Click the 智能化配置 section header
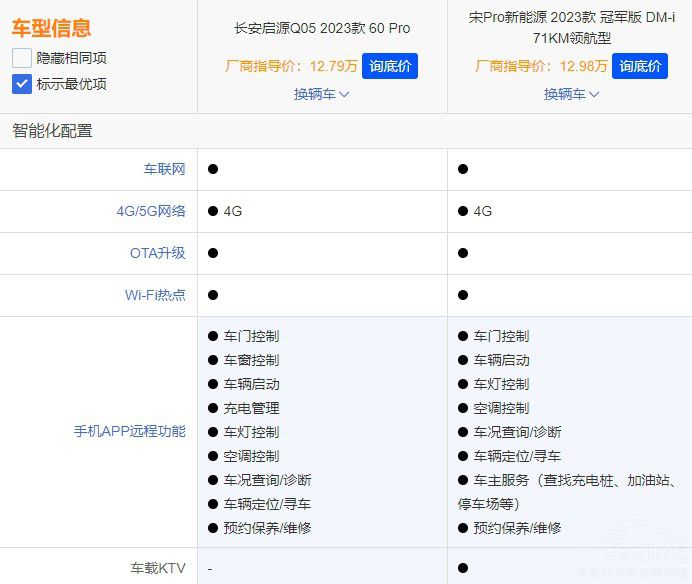The image size is (692, 584). (x=52, y=131)
